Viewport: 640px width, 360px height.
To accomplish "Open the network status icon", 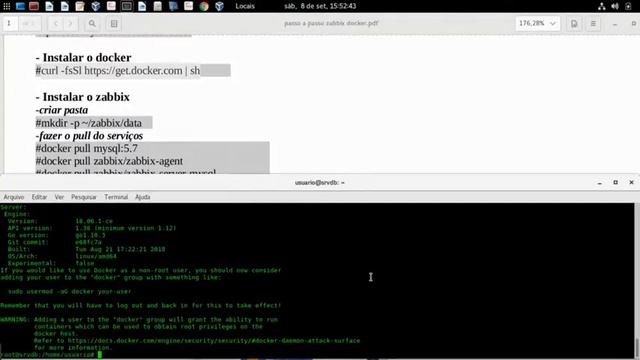I will pos(602,6).
